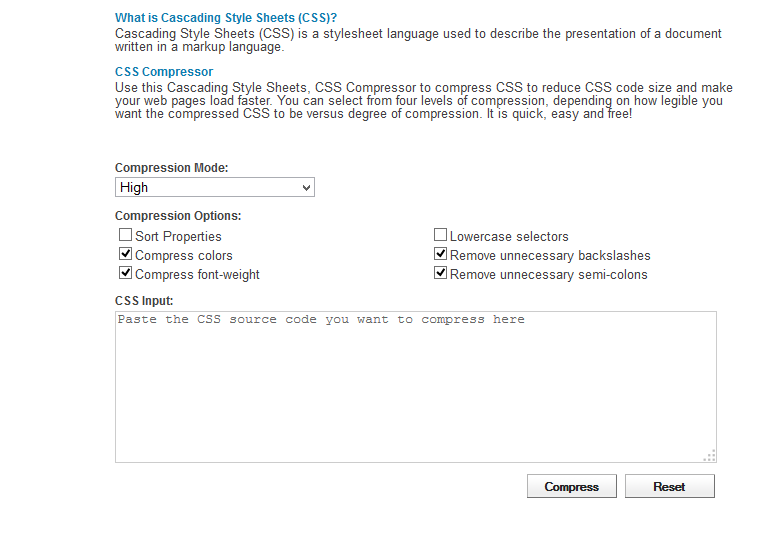763x536 pixels.
Task: Click the 'What is Cascading Style Sheets (CSS)?' heading
Action: [x=226, y=18]
